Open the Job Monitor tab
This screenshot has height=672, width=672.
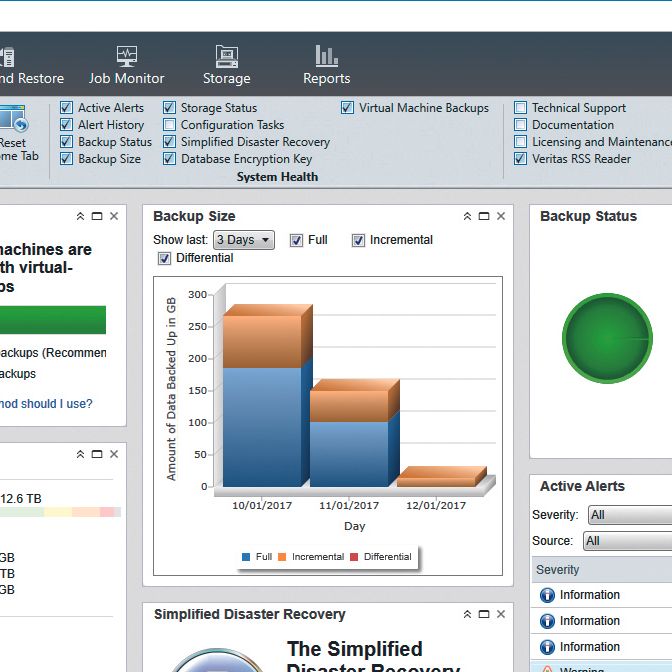click(x=126, y=65)
